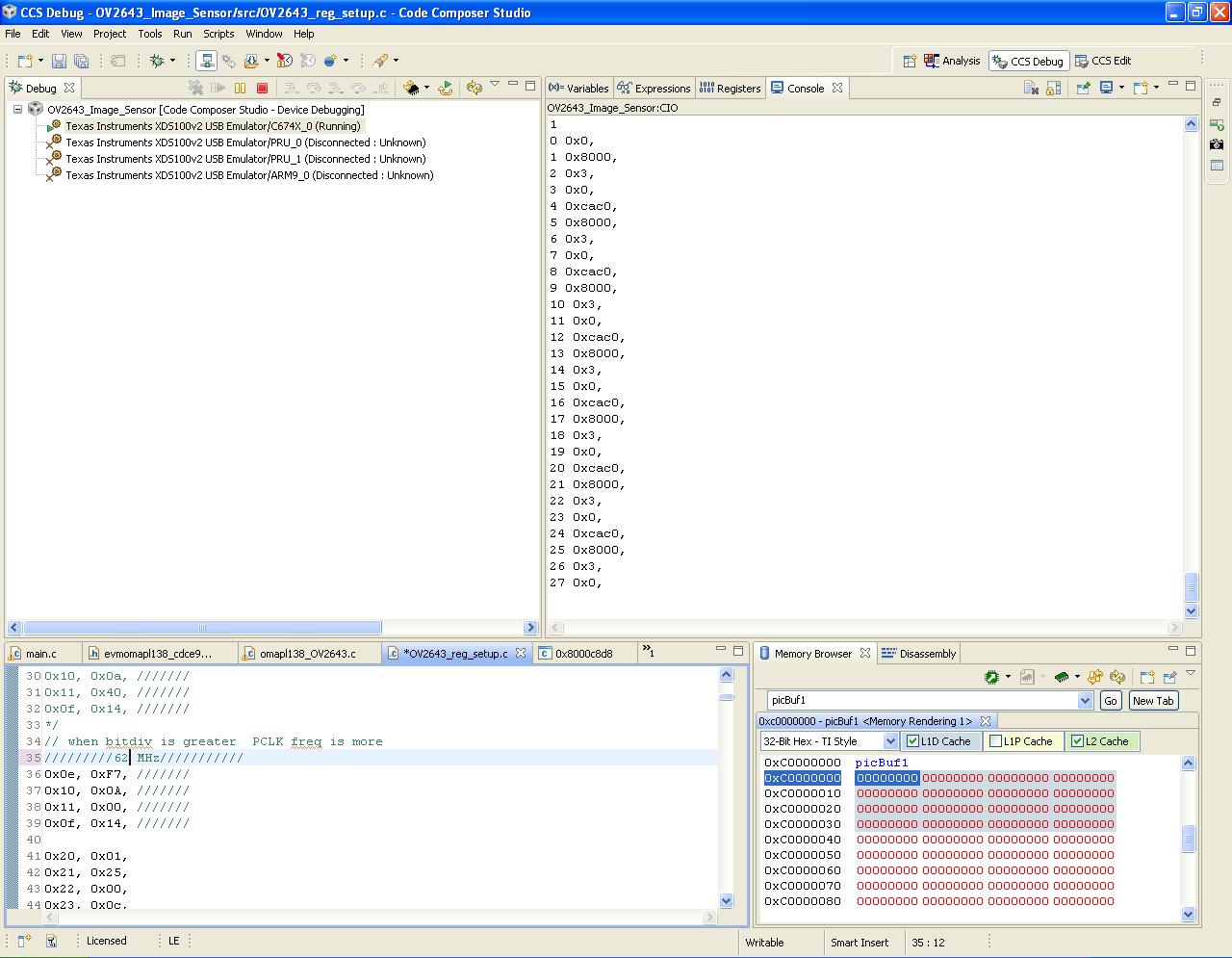Click the refresh icon in Debug view

(474, 88)
